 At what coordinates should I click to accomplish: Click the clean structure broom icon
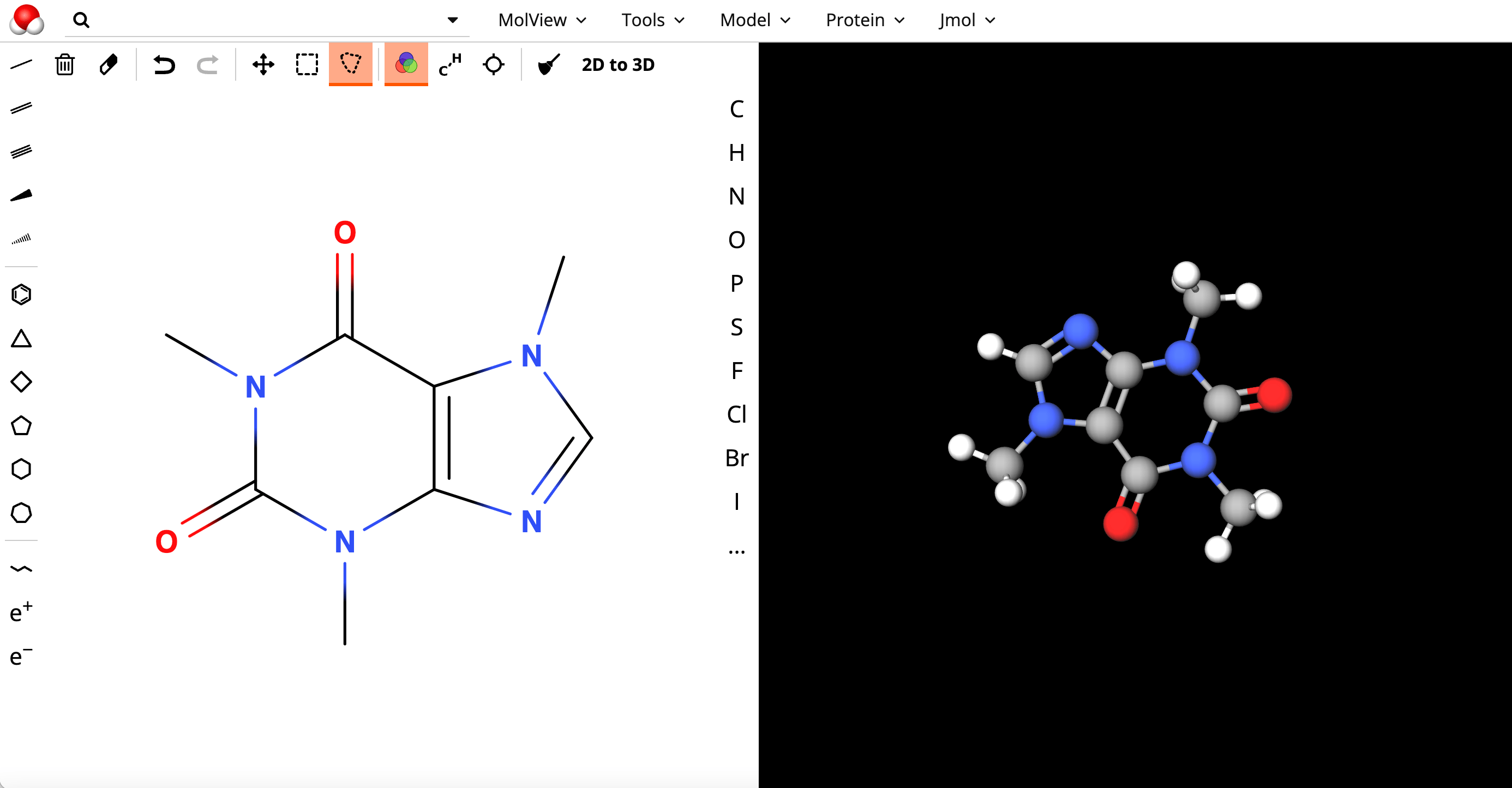pos(549,64)
